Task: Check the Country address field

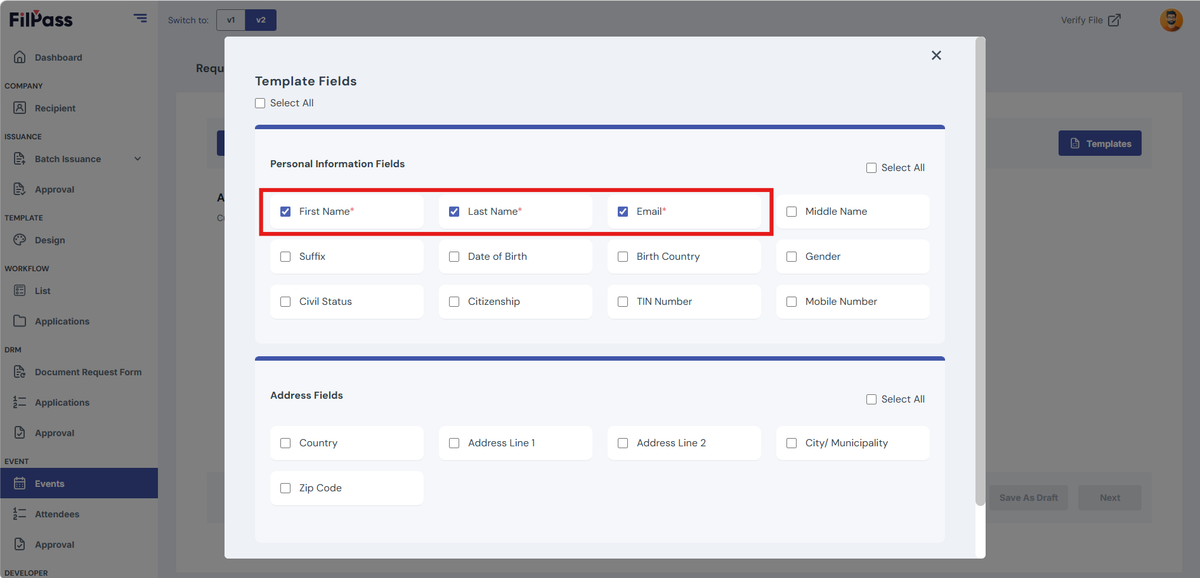Action: click(286, 443)
